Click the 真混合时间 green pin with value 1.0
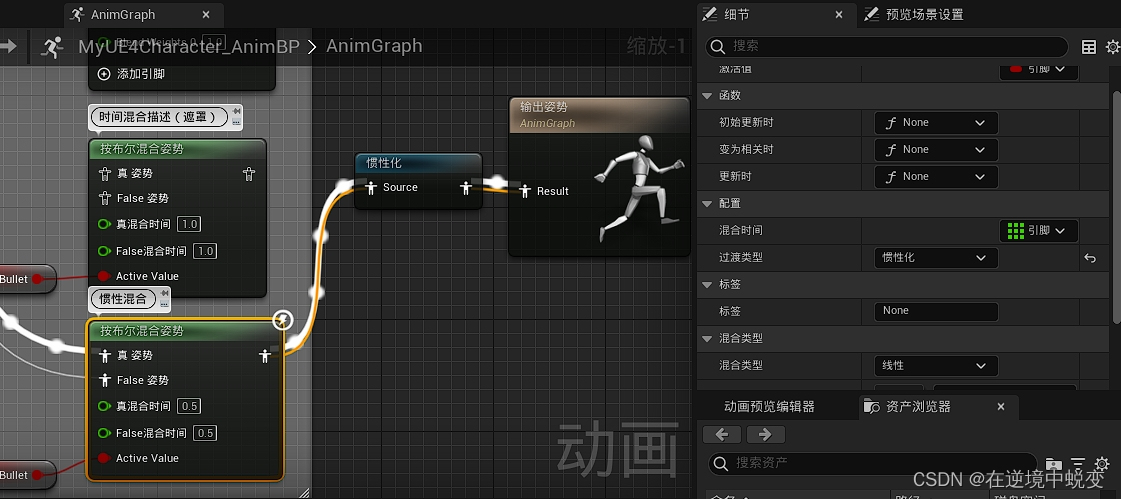 click(104, 224)
